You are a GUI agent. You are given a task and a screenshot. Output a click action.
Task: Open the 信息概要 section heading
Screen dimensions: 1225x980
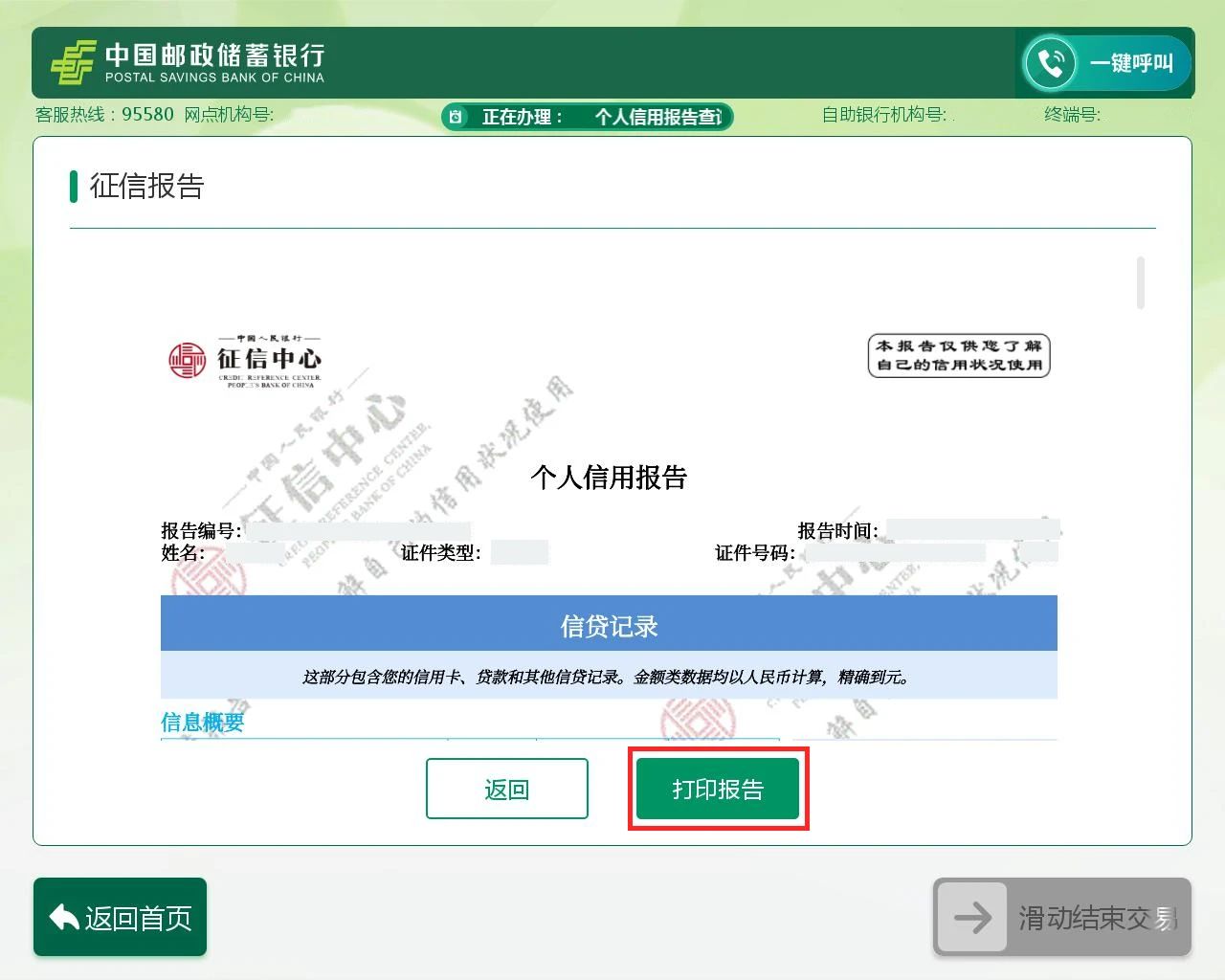click(x=202, y=723)
